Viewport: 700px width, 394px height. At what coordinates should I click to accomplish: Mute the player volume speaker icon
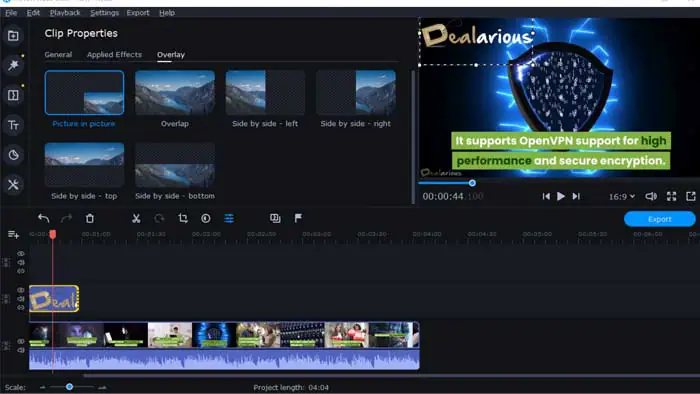[x=651, y=196]
